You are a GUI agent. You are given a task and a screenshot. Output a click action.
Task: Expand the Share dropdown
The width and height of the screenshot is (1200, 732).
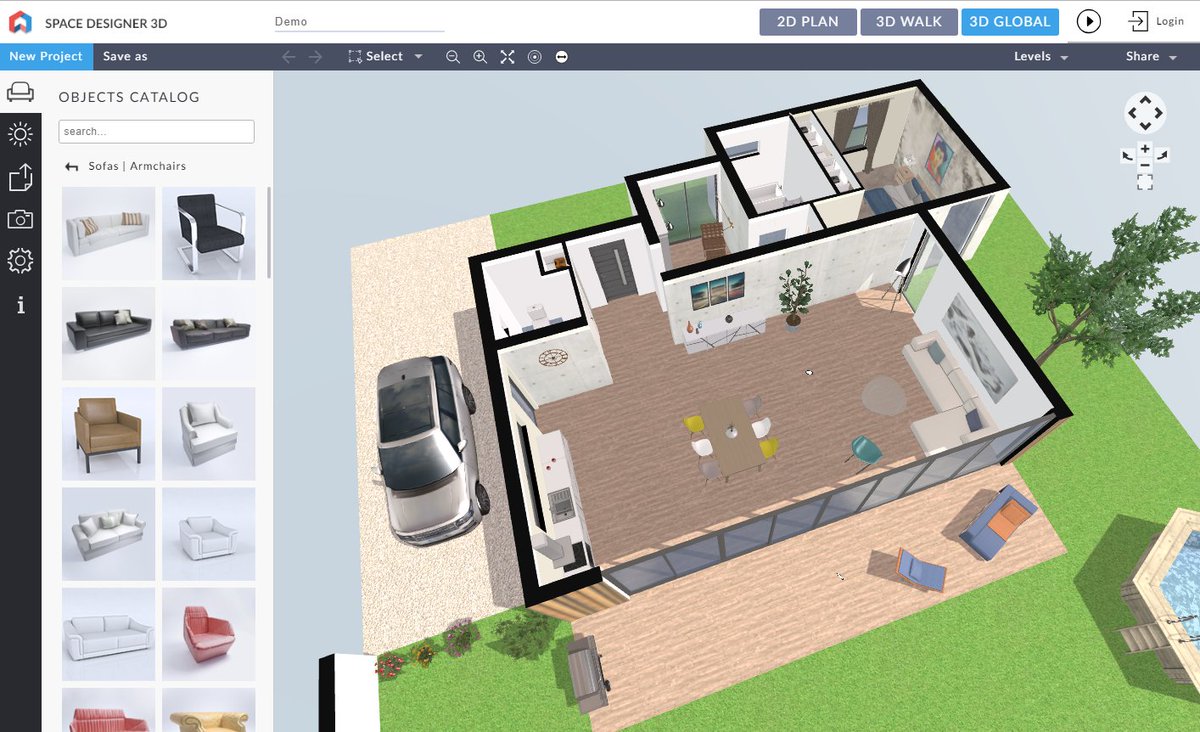(x=1150, y=57)
